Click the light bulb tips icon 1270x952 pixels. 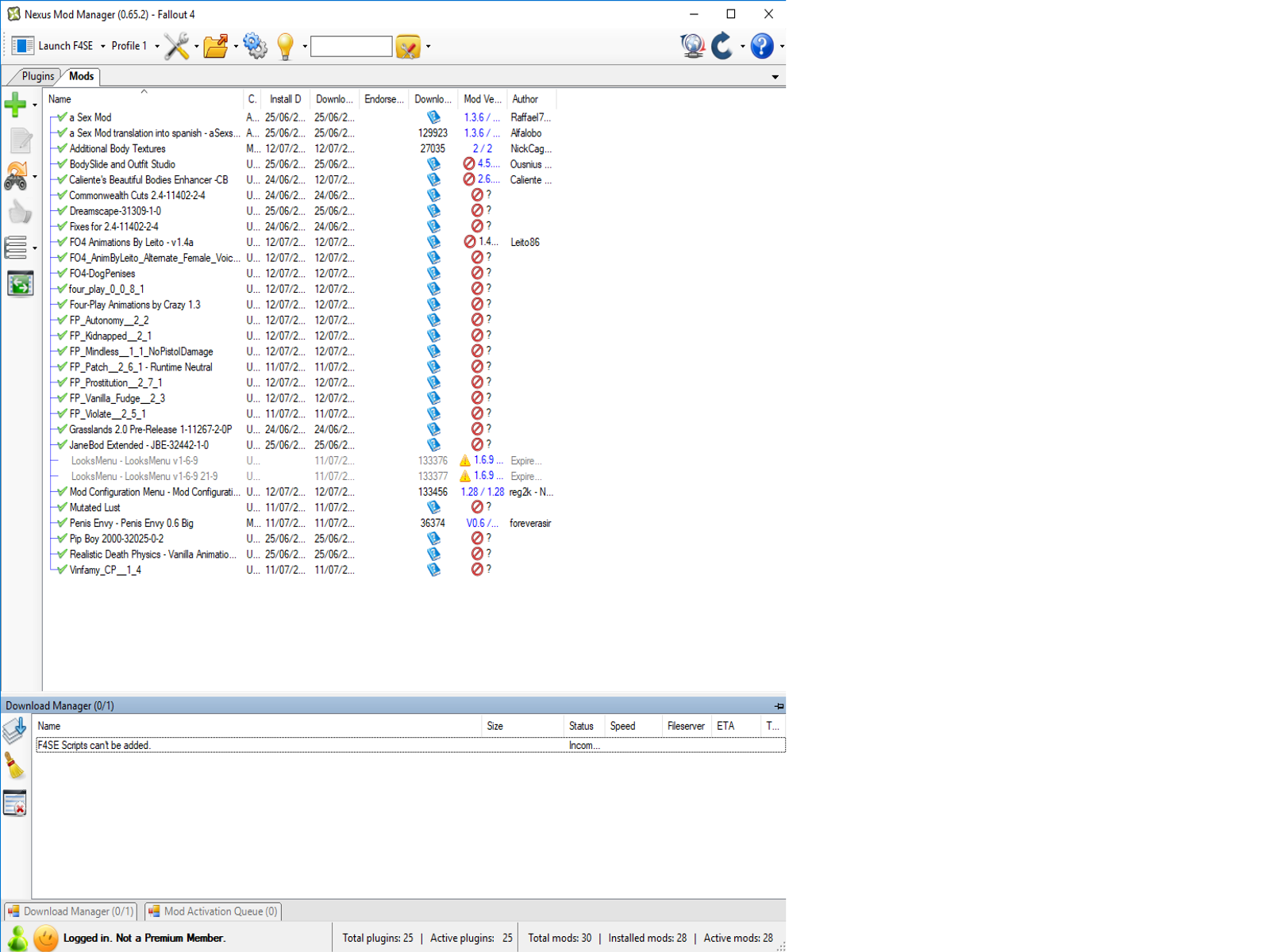[x=286, y=46]
